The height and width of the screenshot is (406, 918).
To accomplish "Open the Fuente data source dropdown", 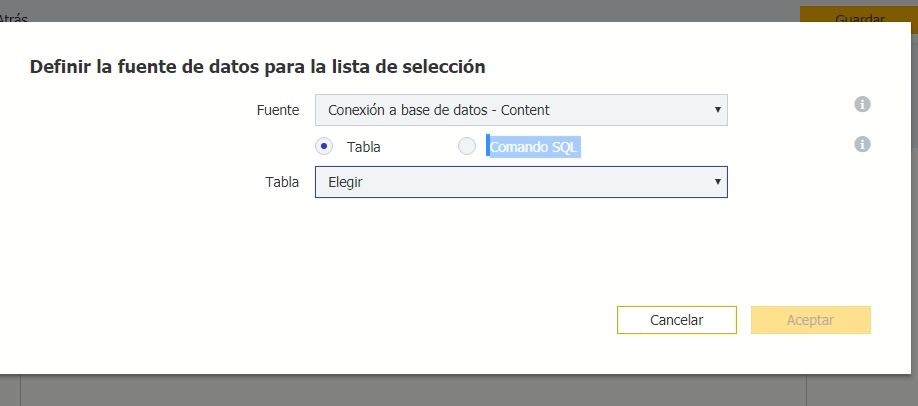I will [520, 110].
